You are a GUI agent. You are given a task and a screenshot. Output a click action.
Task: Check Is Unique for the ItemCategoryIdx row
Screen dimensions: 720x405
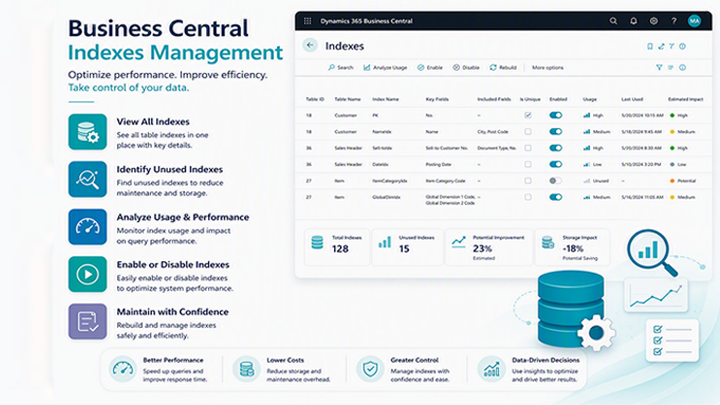[x=528, y=181]
